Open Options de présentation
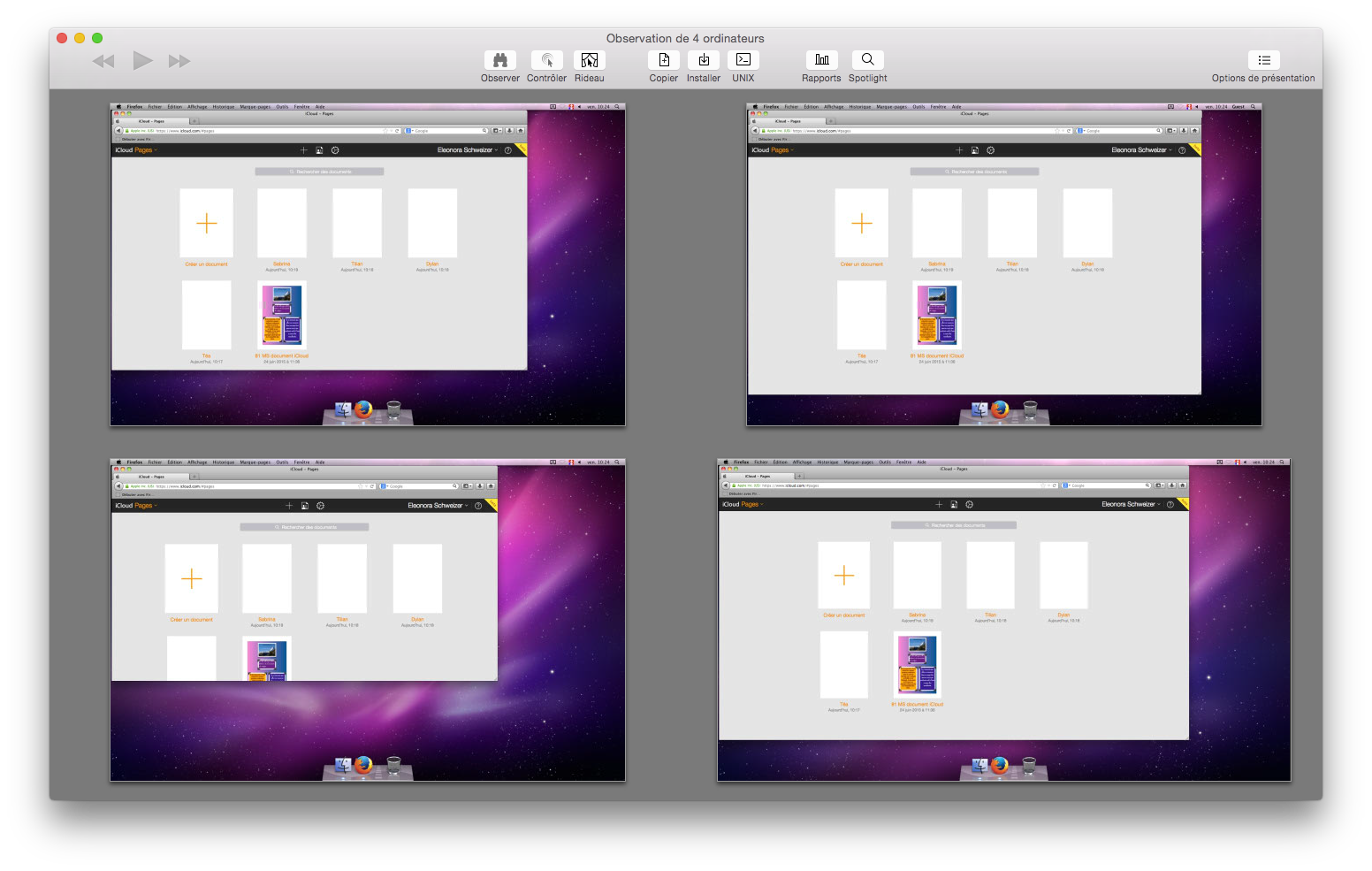Image resolution: width=1372 pixels, height=871 pixels. (1263, 60)
